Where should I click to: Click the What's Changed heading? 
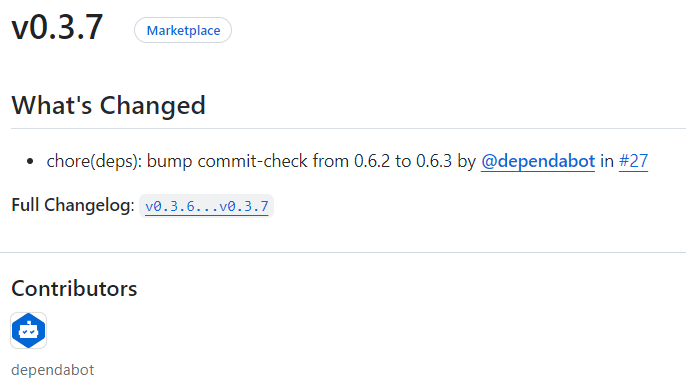(108, 105)
